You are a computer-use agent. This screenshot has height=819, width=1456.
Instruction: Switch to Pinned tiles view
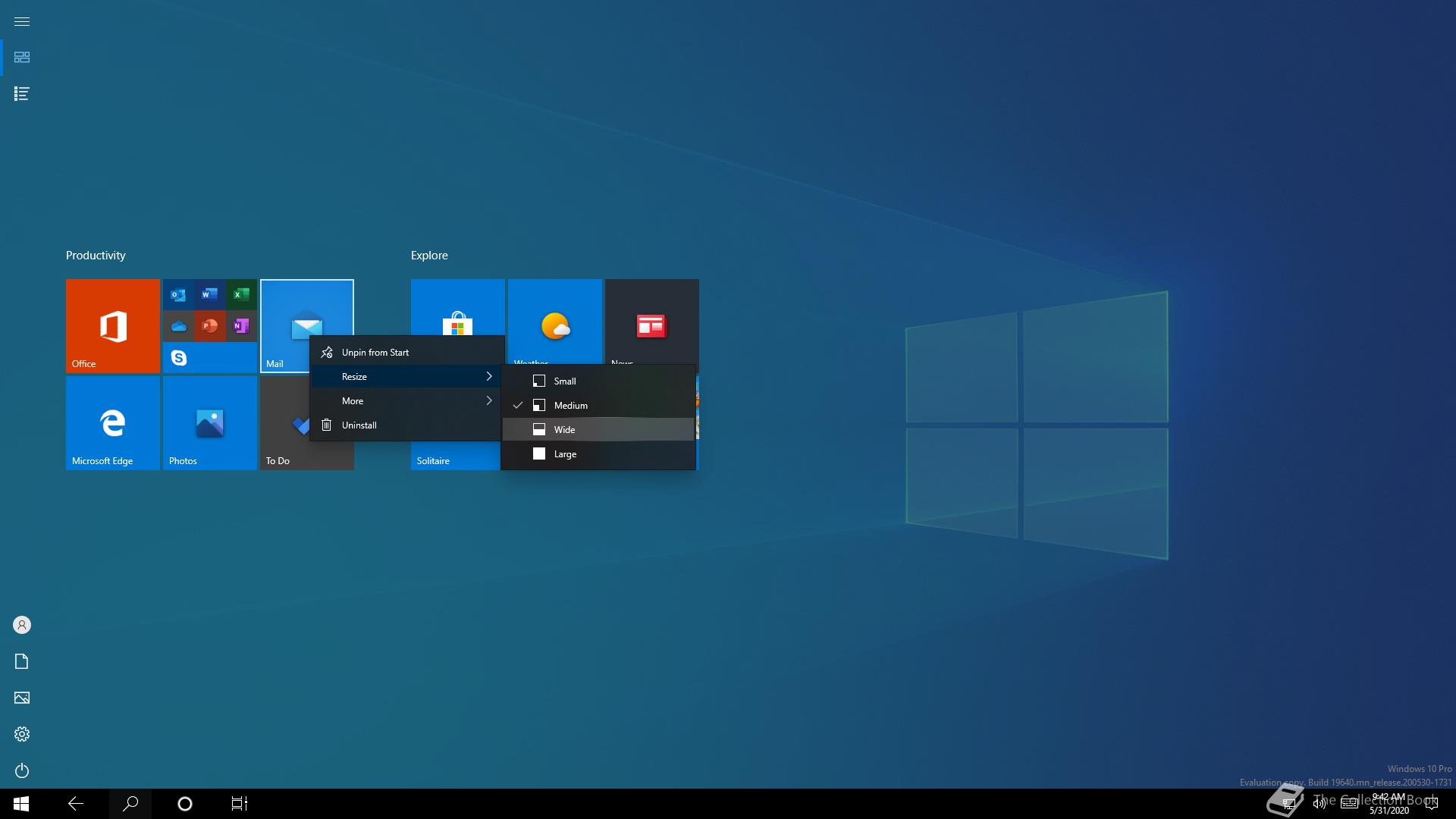click(x=22, y=58)
